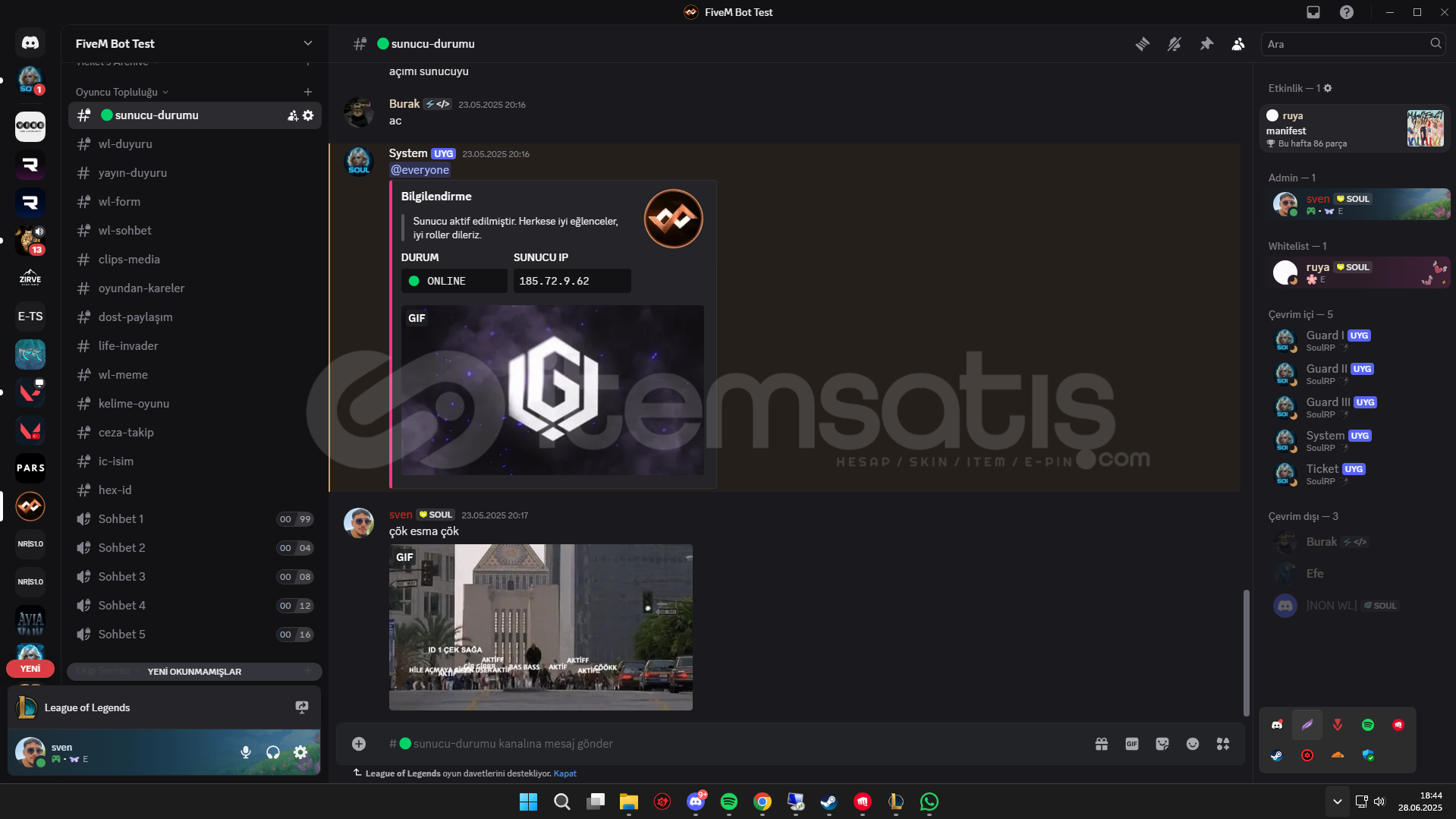Open offline member Efe in list
Image resolution: width=1456 pixels, height=819 pixels.
1358,574
